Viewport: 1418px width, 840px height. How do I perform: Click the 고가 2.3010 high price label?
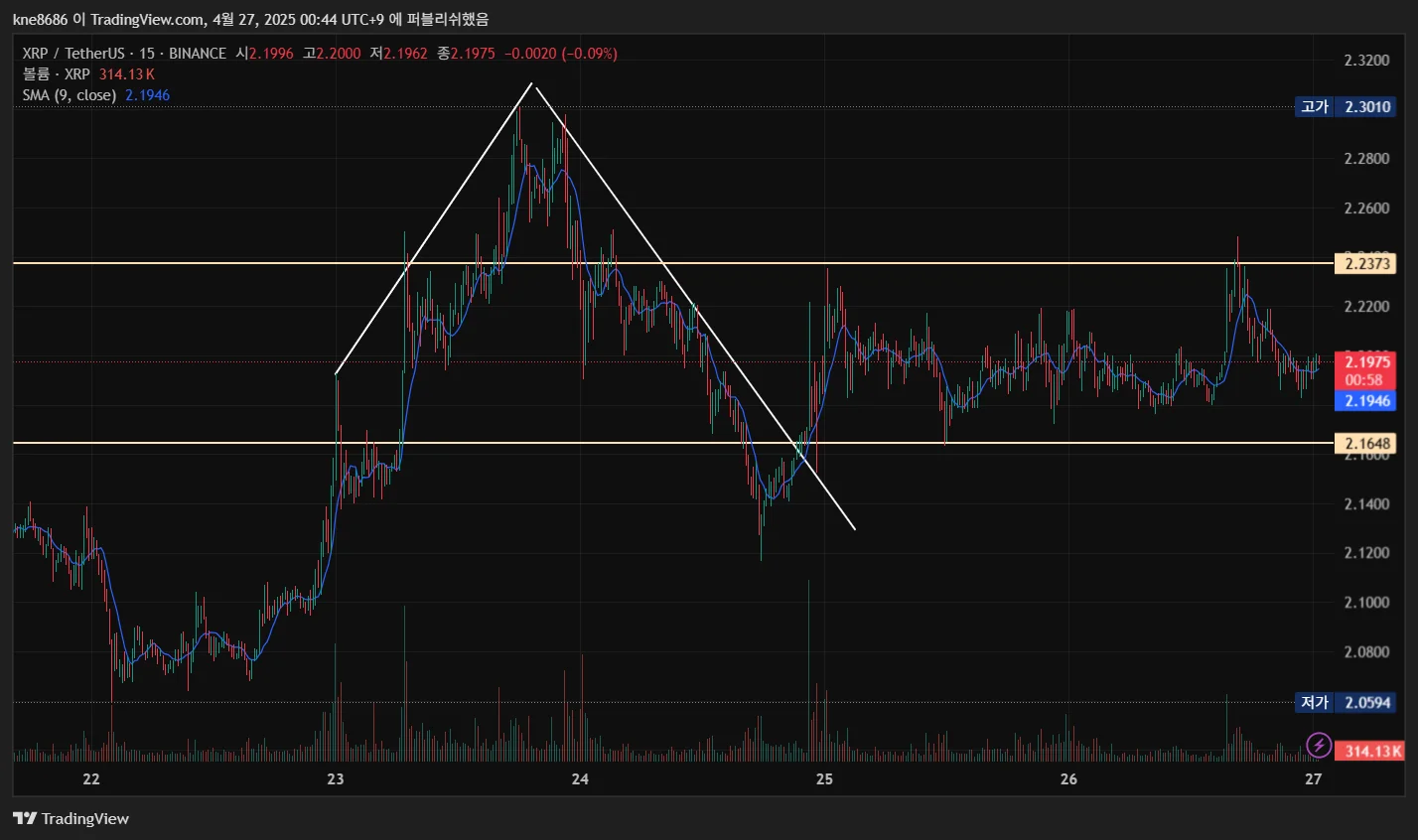click(x=1346, y=106)
